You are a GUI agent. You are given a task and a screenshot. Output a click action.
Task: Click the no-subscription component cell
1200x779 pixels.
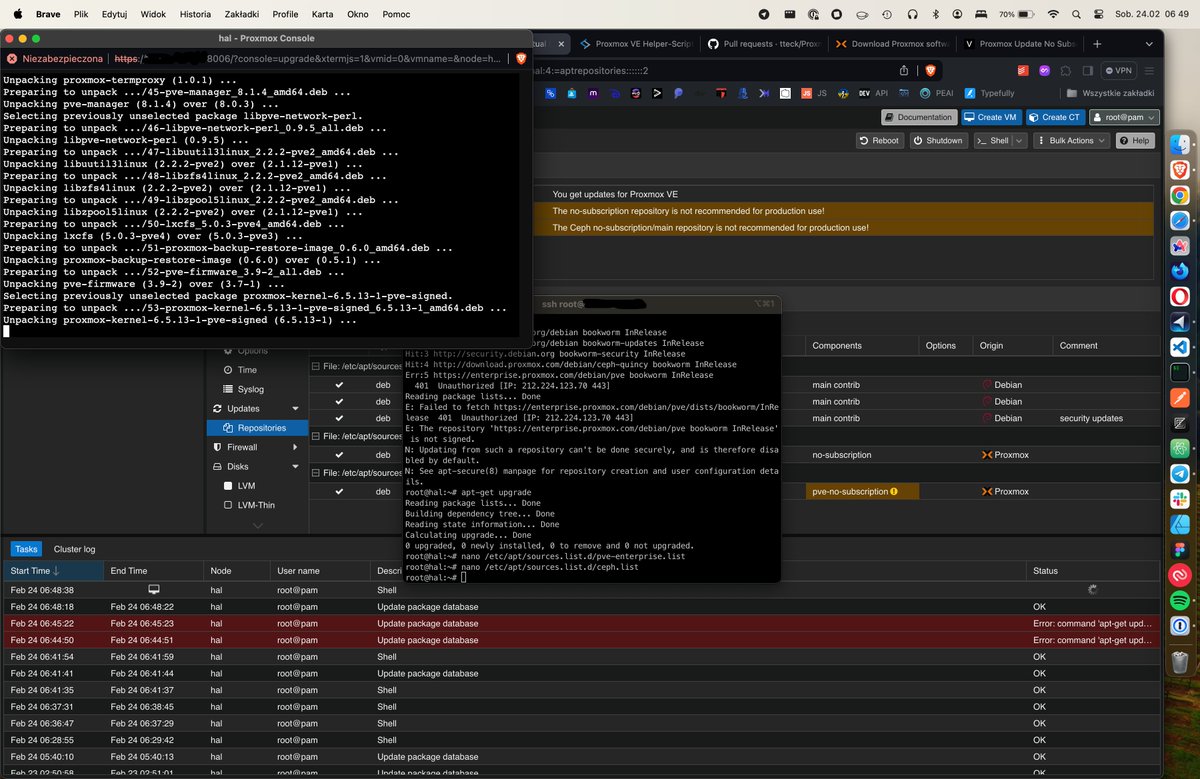pos(862,455)
